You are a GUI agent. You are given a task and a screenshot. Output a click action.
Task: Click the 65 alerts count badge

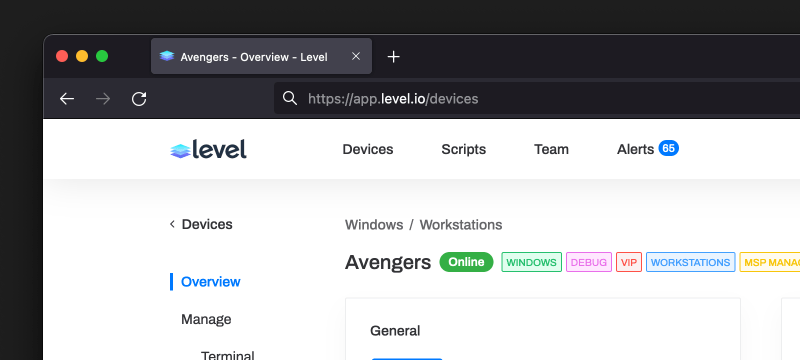tap(668, 148)
